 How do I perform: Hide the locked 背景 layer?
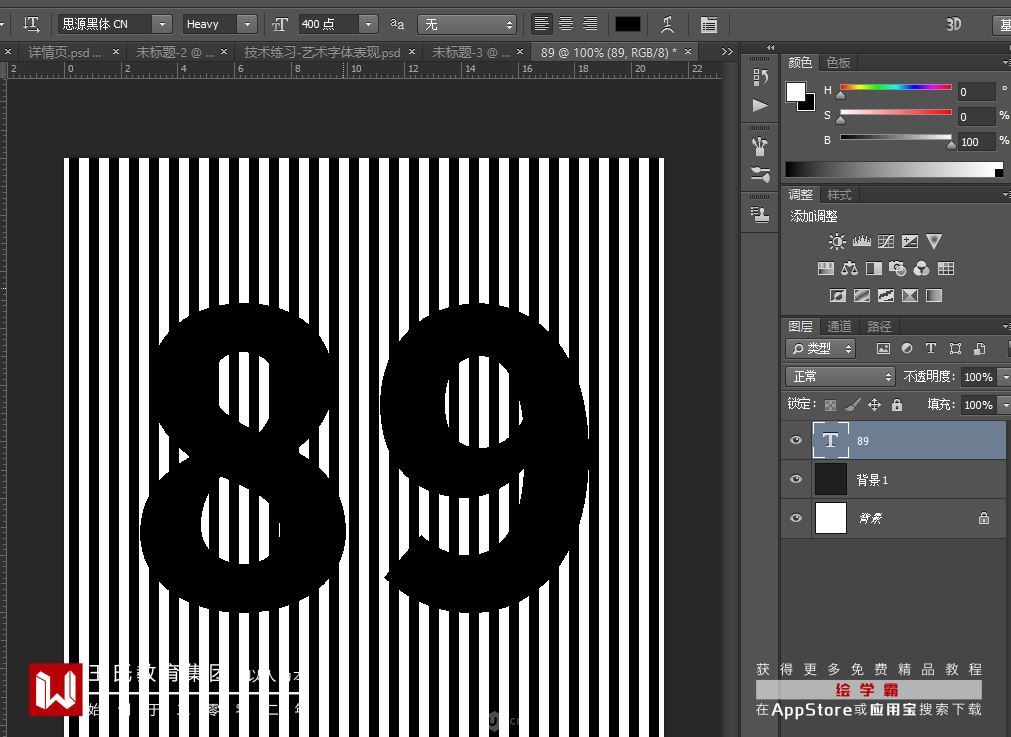pyautogui.click(x=796, y=518)
